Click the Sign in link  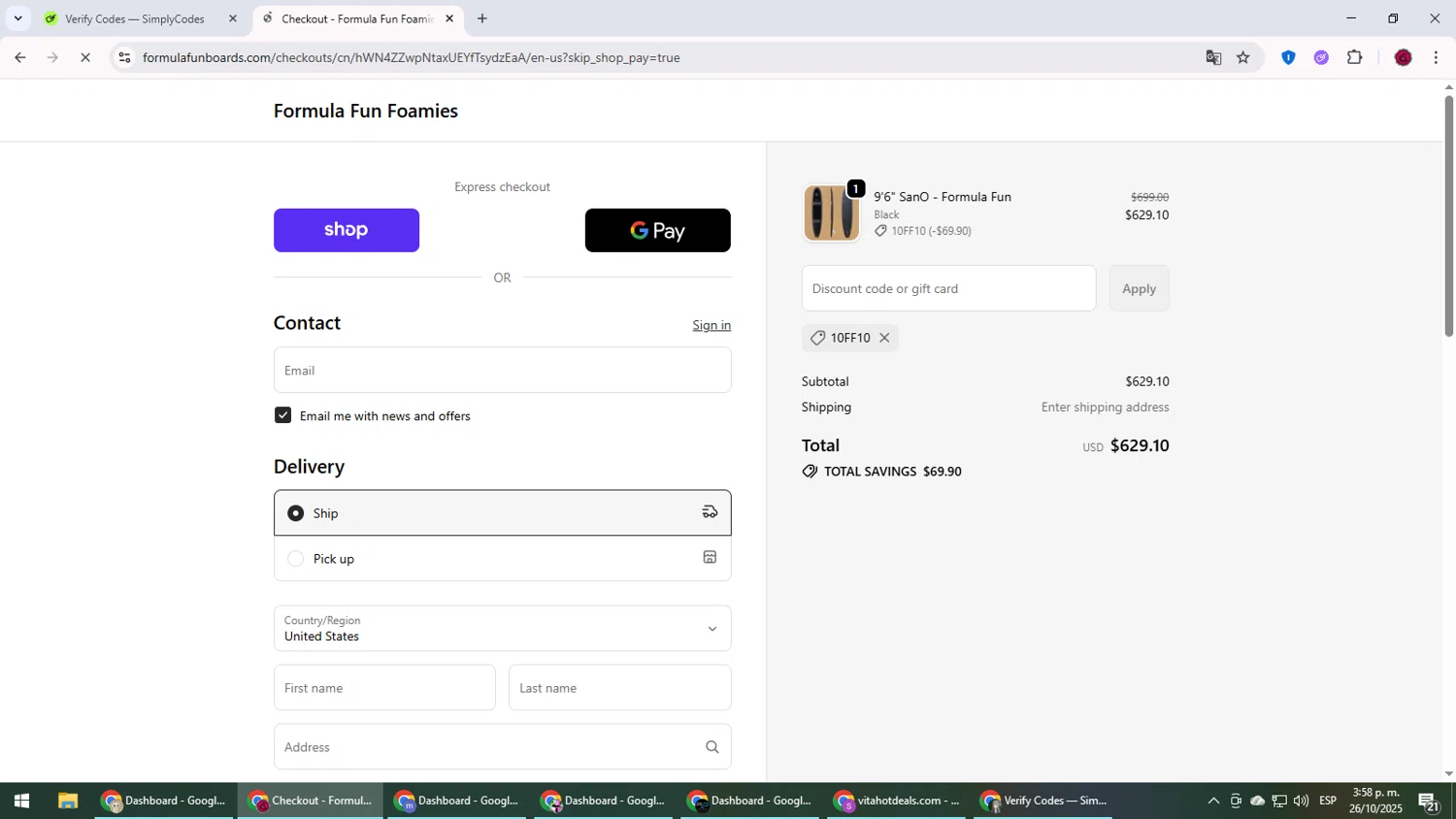[x=711, y=325]
